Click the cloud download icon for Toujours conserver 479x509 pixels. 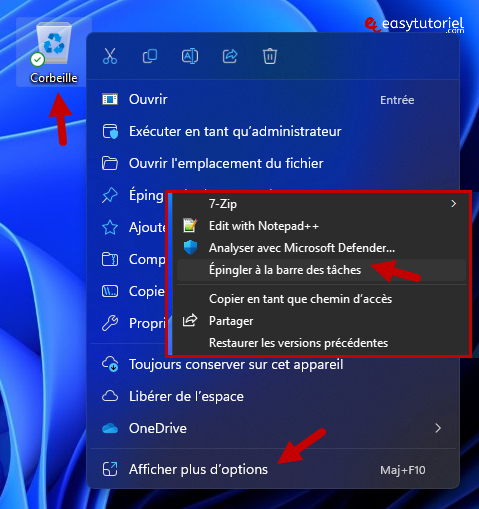pyautogui.click(x=110, y=364)
